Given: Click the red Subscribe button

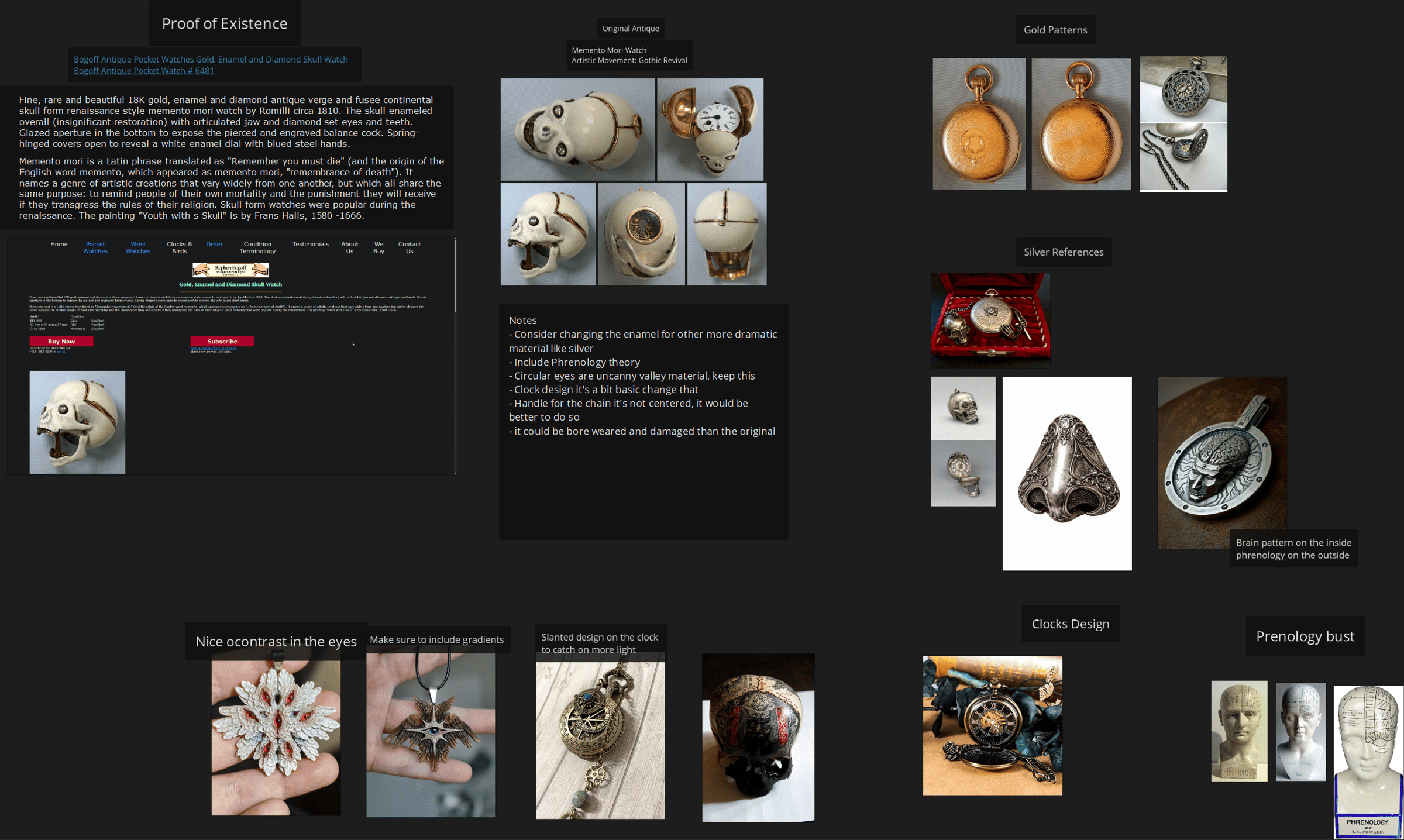Looking at the screenshot, I should pyautogui.click(x=222, y=341).
